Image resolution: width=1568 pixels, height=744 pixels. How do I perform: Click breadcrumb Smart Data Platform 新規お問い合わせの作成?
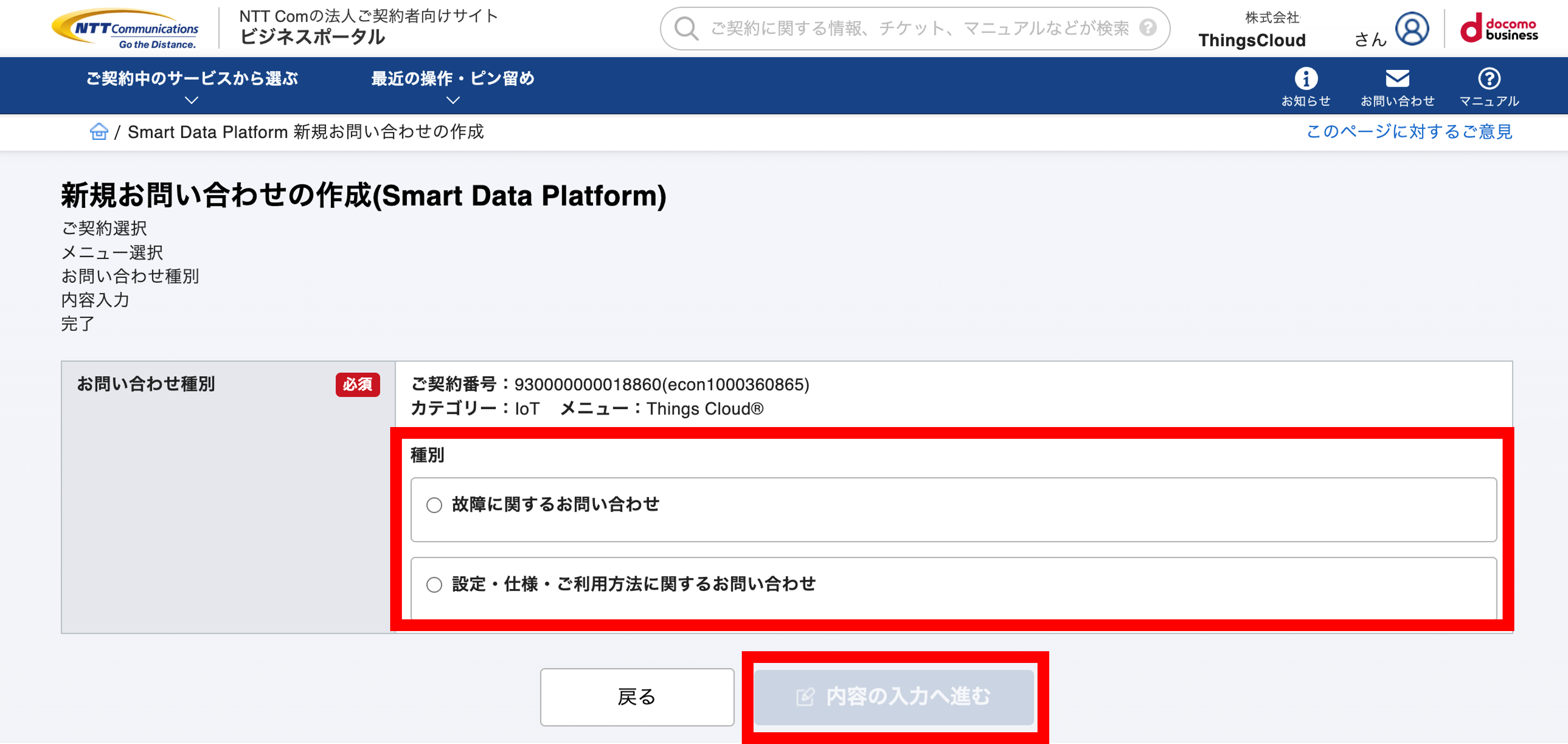tap(306, 131)
